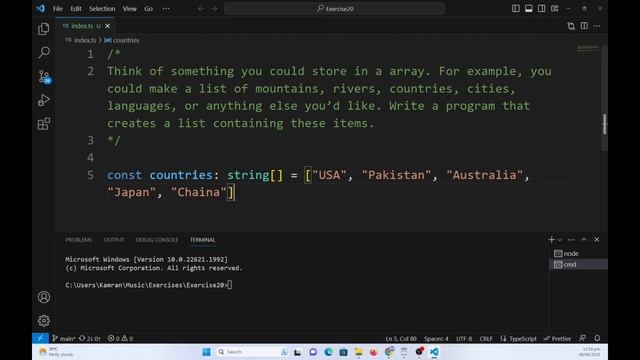Click the Exercise20 command center search box
The width and height of the screenshot is (640, 360).
(334, 9)
